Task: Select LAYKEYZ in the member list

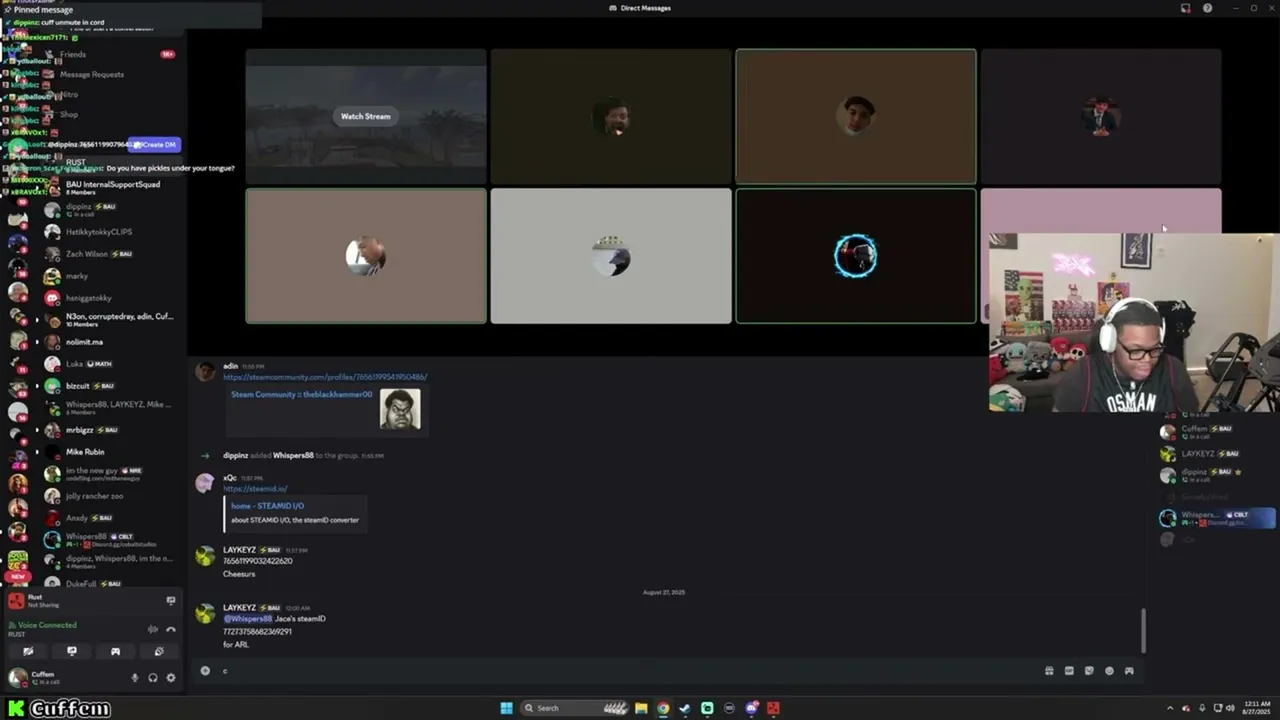Action: tap(1216, 454)
